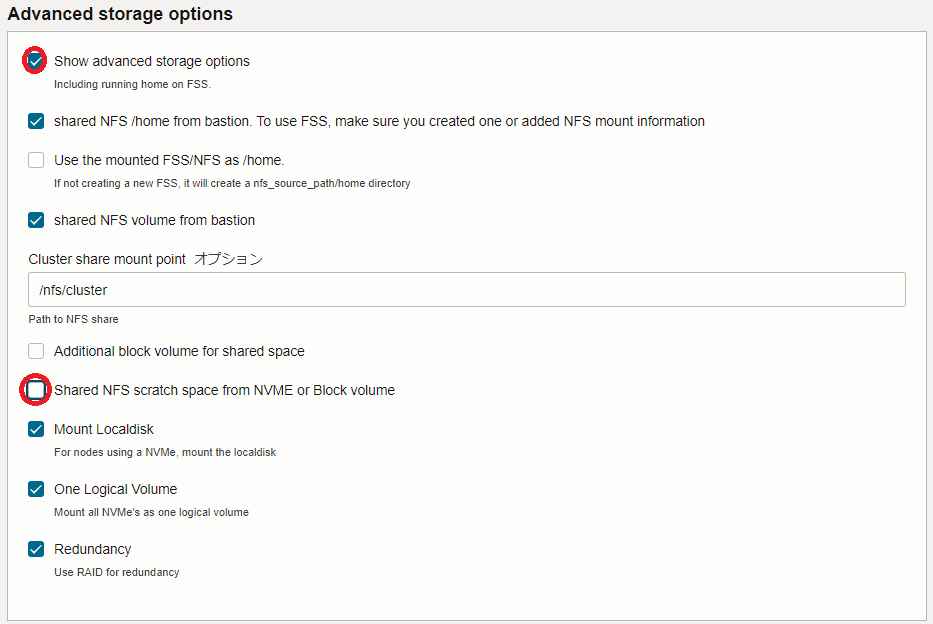Enable the Use the mounted FSS/NFS as /home checkbox
Screen dimensions: 933x624
click(36, 160)
